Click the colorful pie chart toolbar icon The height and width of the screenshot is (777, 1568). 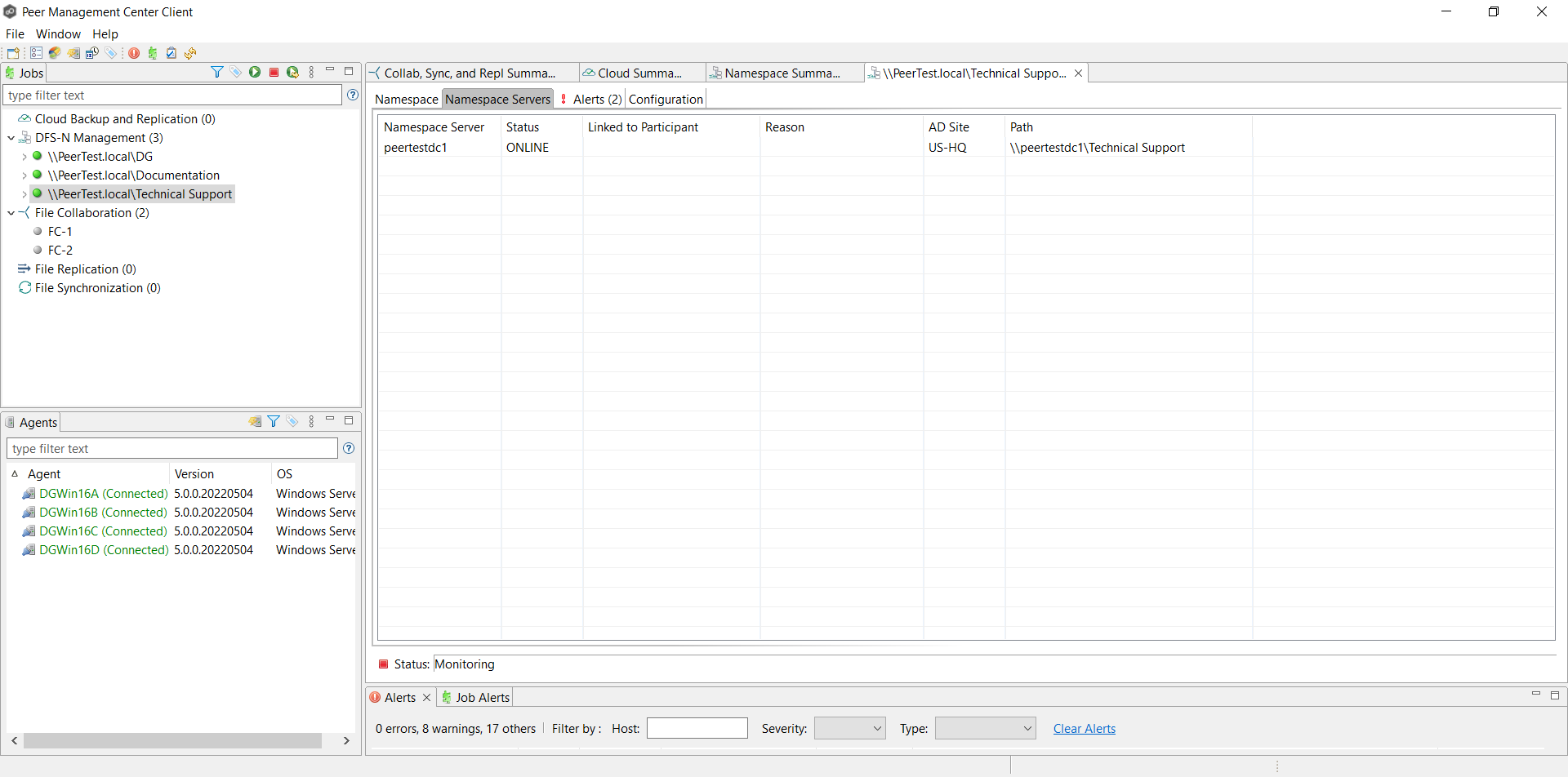55,53
